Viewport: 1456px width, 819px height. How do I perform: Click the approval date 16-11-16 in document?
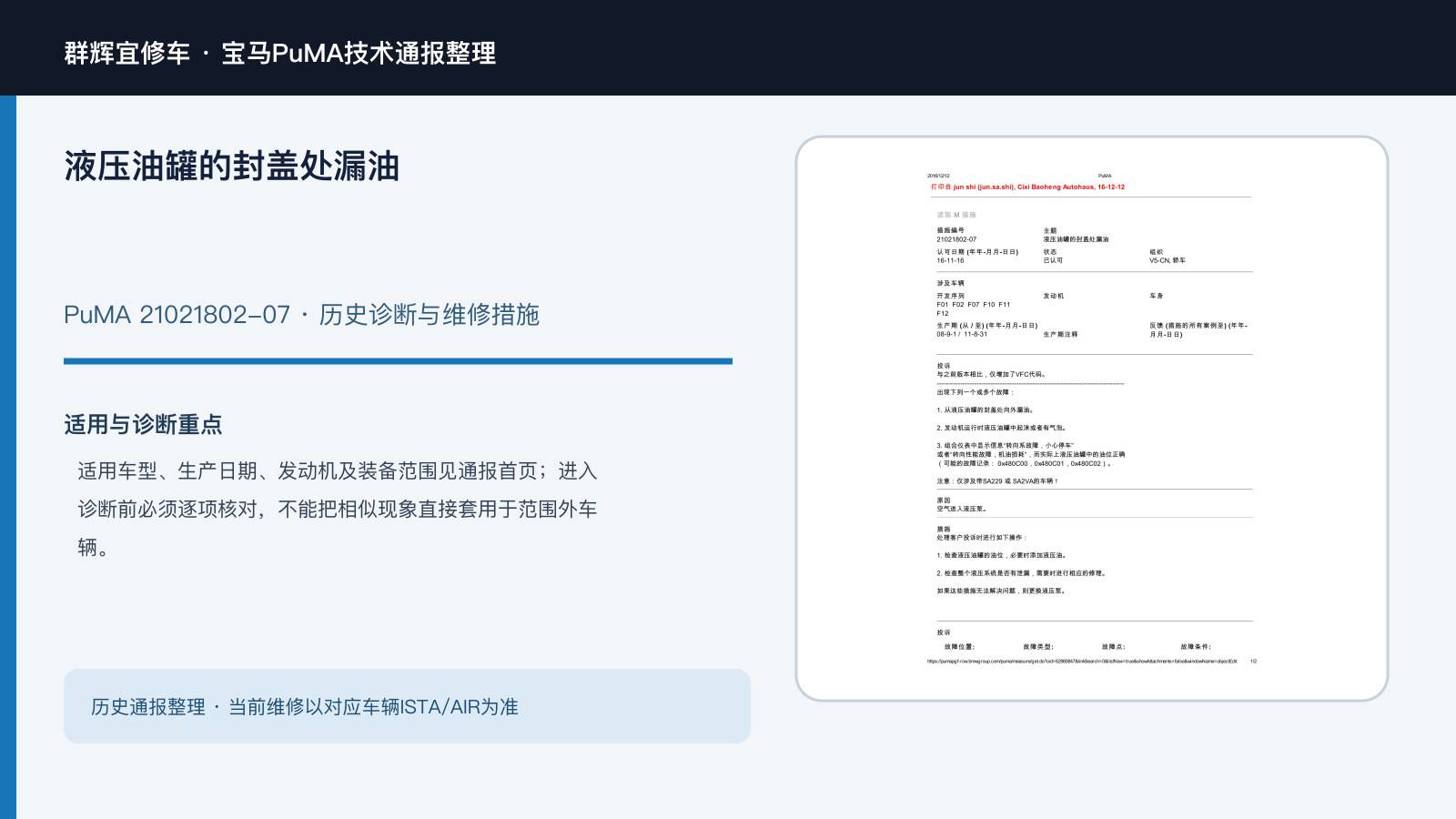pyautogui.click(x=950, y=260)
